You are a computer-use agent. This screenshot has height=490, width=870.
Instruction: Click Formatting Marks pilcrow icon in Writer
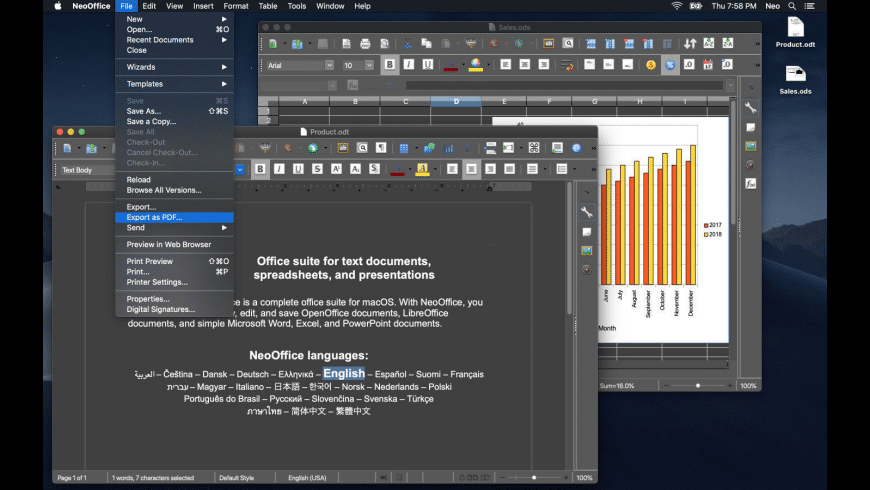(381, 148)
